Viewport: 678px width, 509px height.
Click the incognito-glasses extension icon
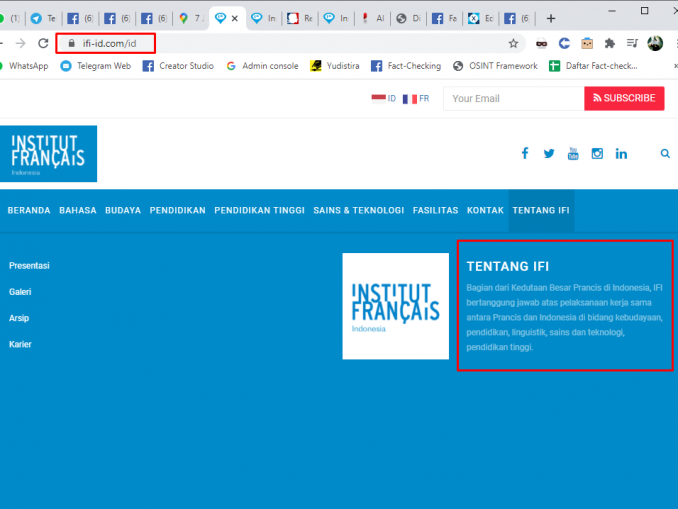coord(541,43)
